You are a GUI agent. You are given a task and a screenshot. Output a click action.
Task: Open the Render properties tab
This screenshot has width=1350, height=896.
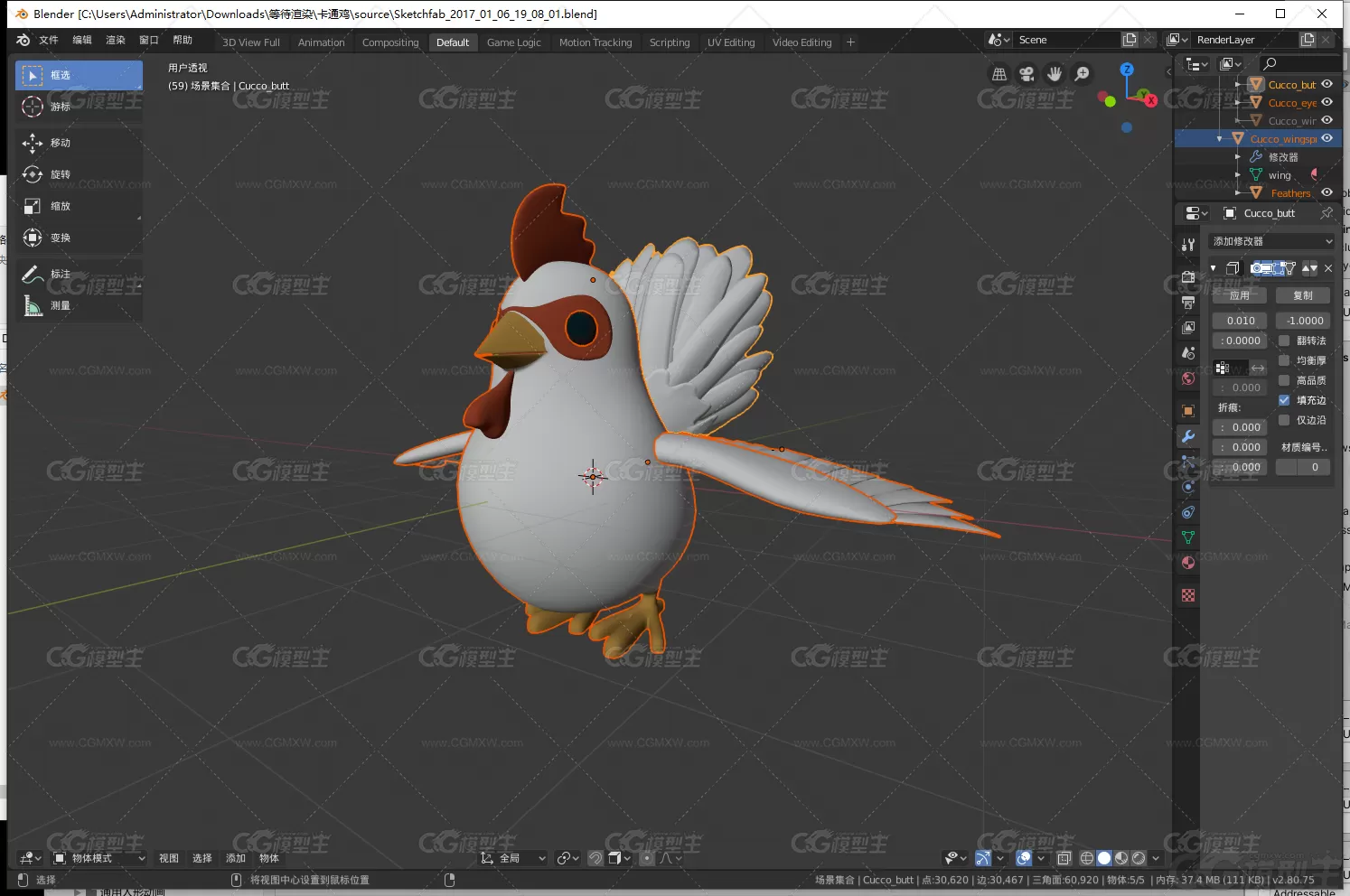1188,276
